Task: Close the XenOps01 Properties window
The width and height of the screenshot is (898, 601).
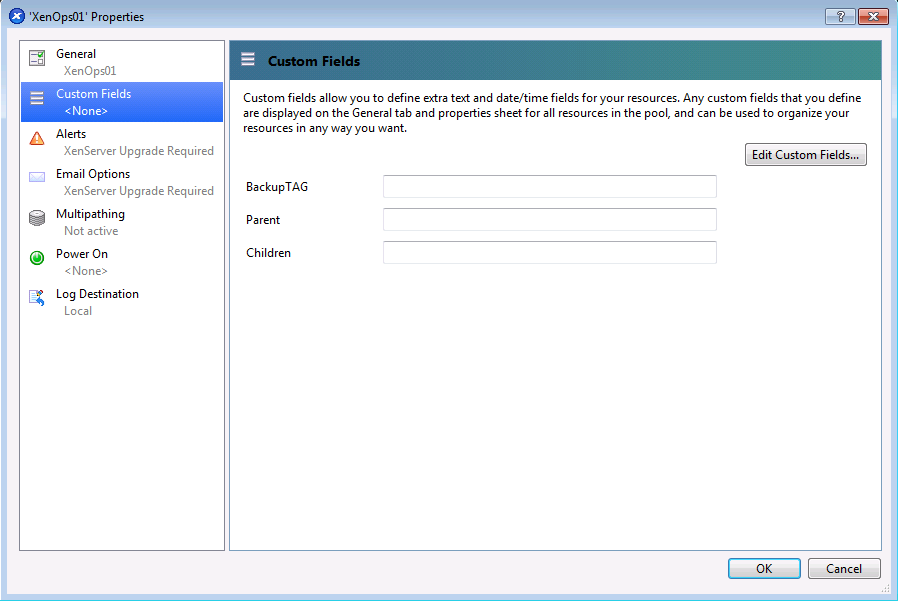Action: click(x=873, y=17)
